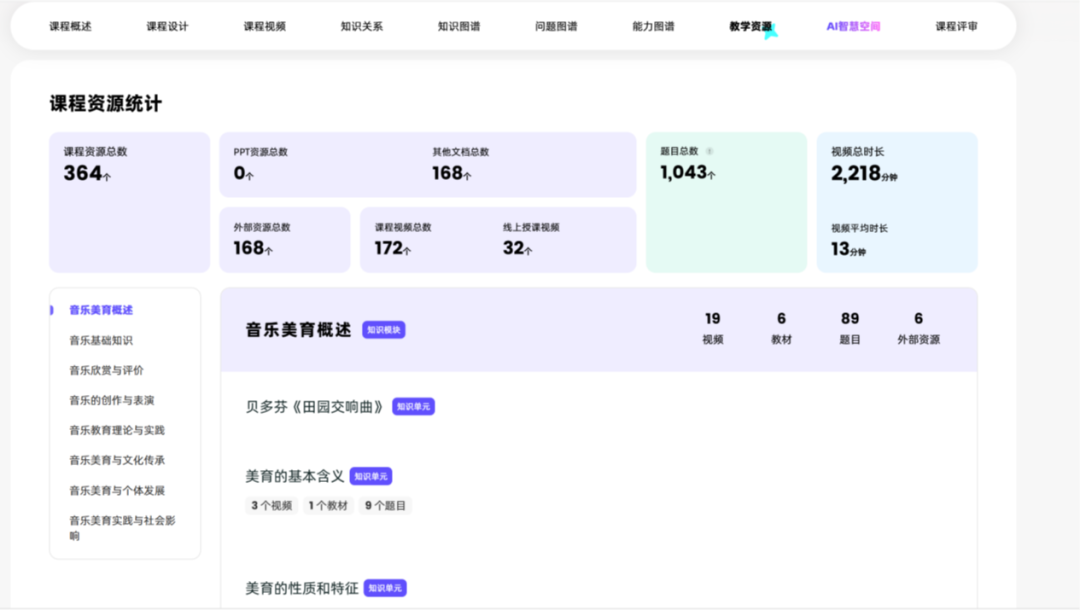The width and height of the screenshot is (1080, 610).
Task: Open the 美育的性质和特征 knowledge unit
Action: click(301, 588)
